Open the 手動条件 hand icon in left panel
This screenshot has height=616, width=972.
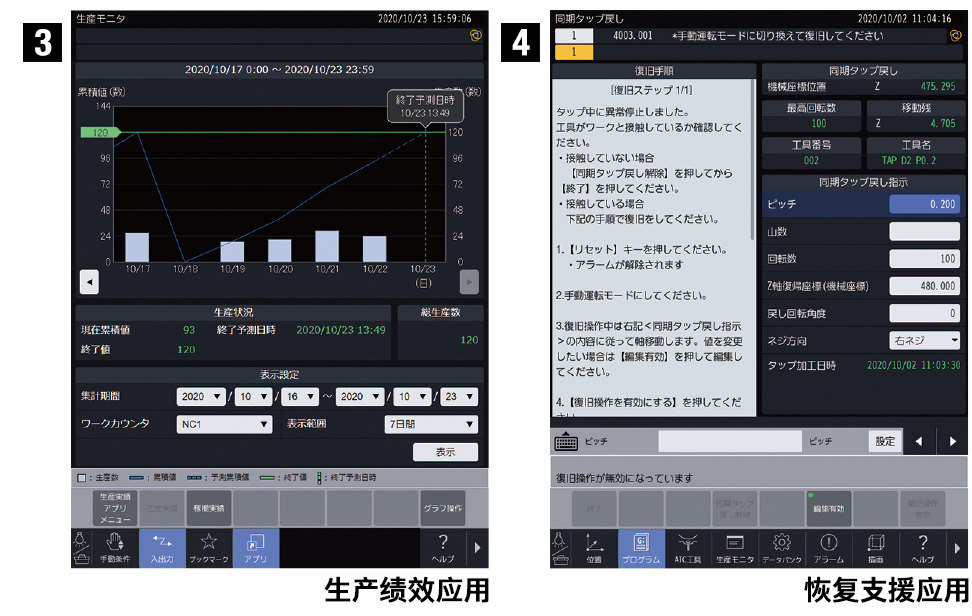point(115,548)
